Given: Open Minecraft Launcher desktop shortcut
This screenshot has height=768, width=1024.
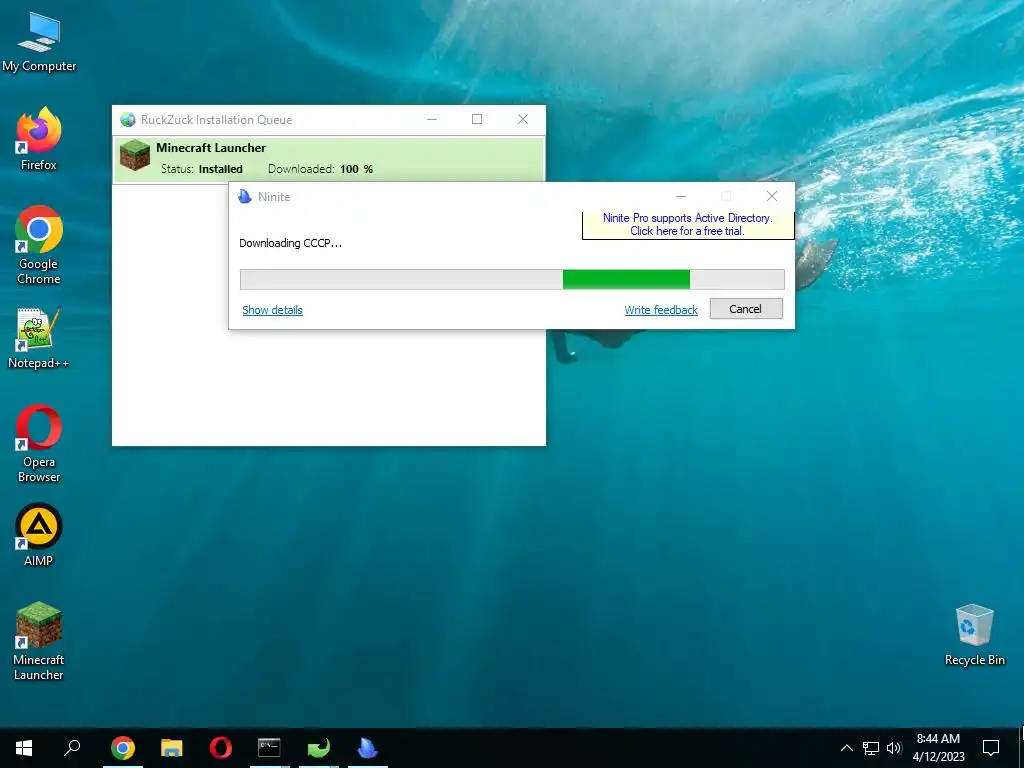Looking at the screenshot, I should click(x=39, y=641).
